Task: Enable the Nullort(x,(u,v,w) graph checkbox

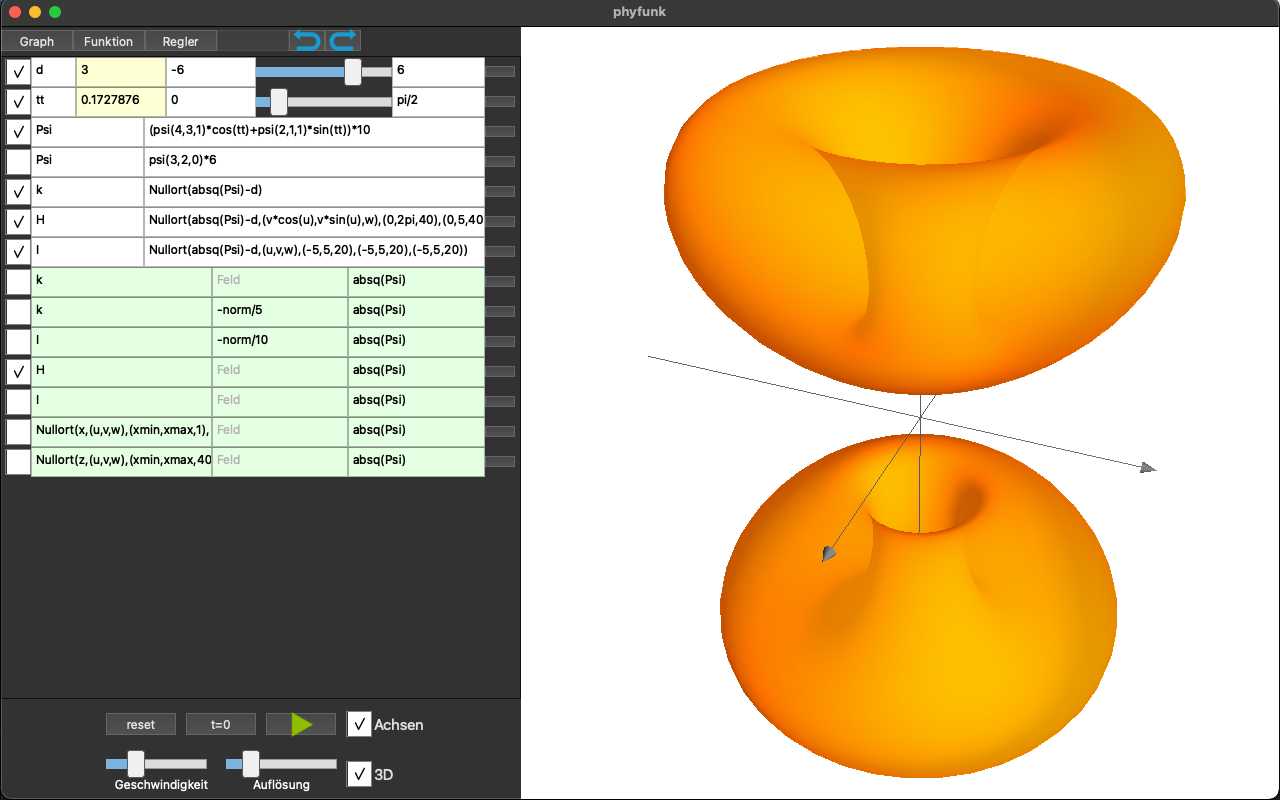Action: [x=18, y=432]
